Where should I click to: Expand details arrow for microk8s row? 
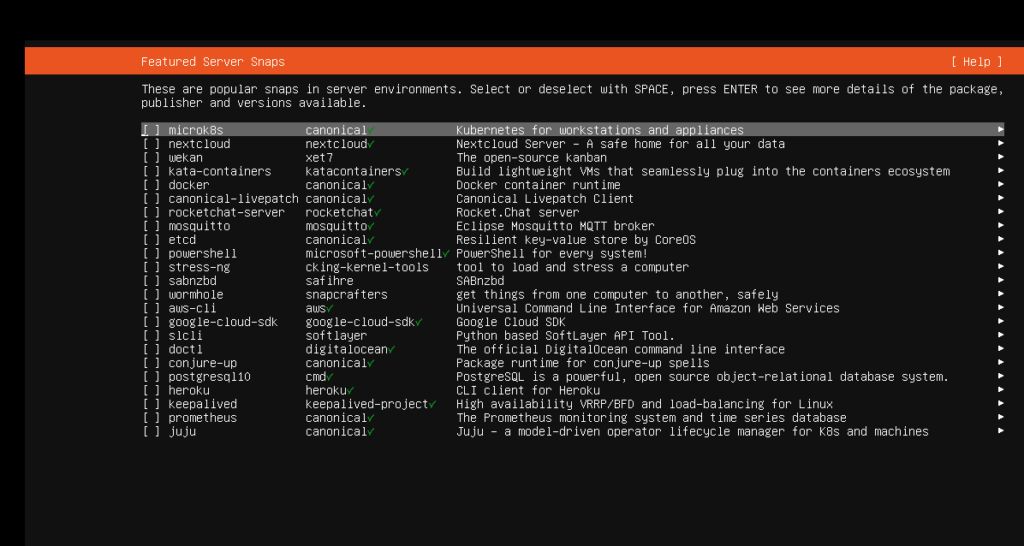1000,130
